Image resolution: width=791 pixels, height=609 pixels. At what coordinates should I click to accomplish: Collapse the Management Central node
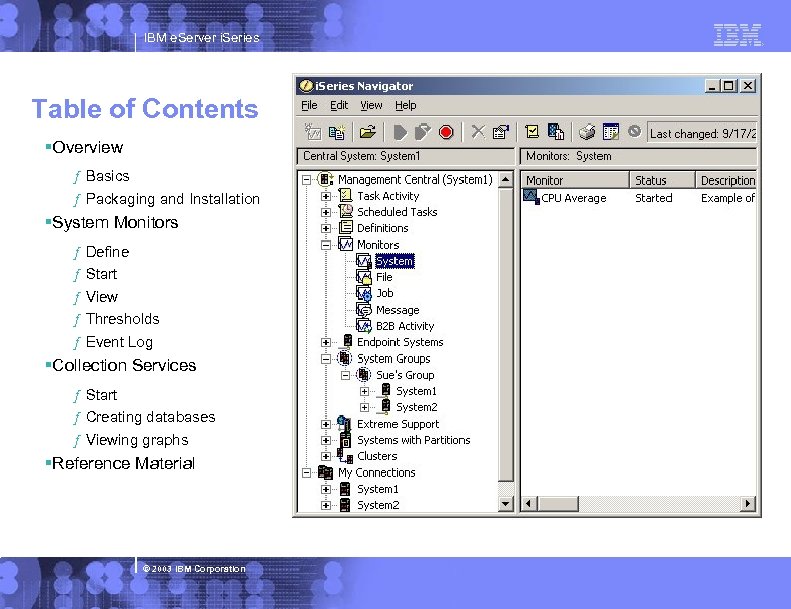306,180
